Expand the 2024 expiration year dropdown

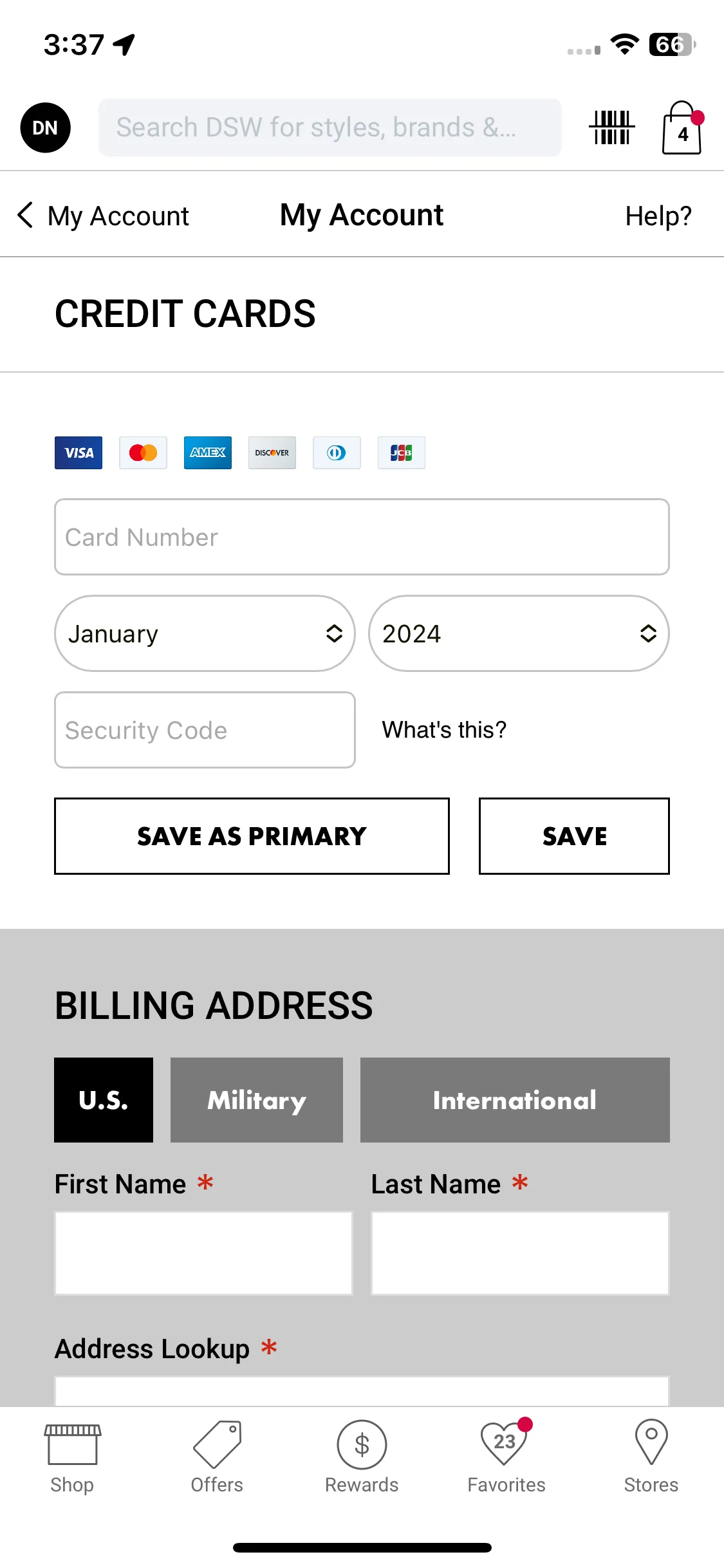pos(519,633)
